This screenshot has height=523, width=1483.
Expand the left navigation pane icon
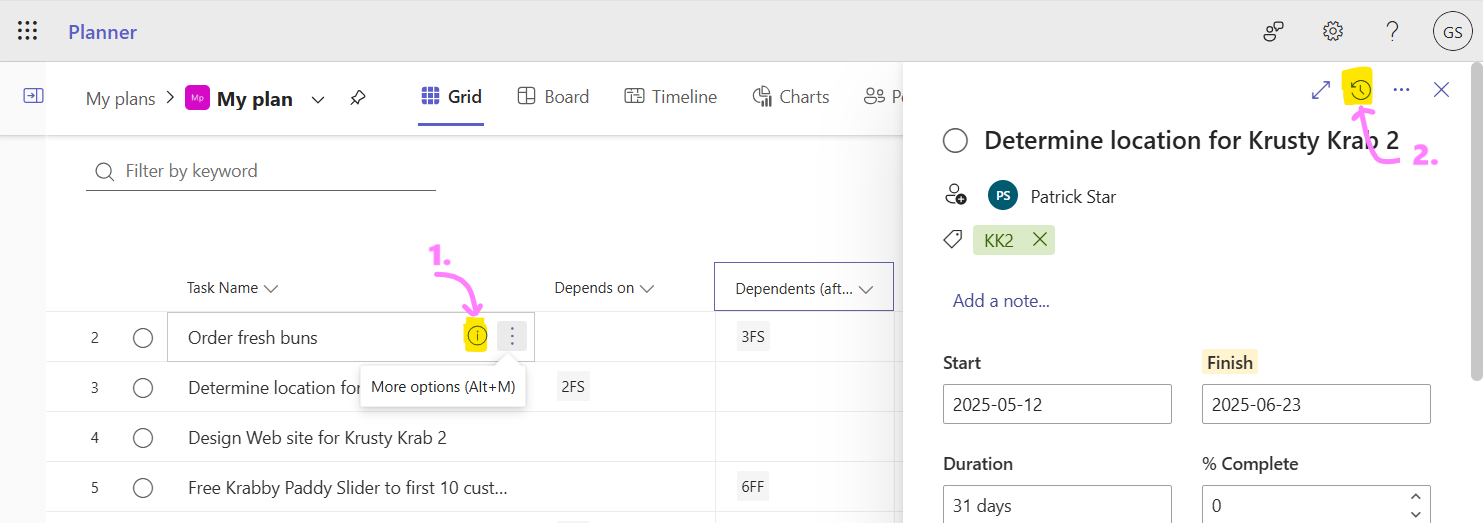point(33,96)
